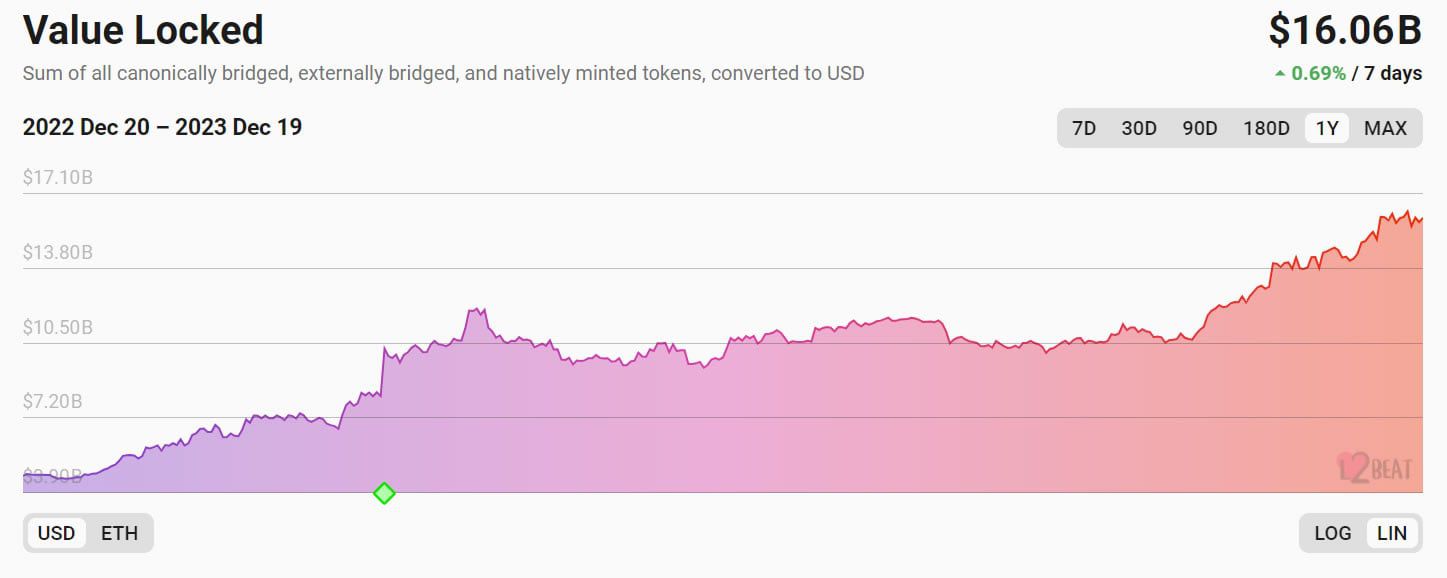Click the green upward arrow next to 0.69%
Image resolution: width=1447 pixels, height=578 pixels.
[x=1279, y=73]
